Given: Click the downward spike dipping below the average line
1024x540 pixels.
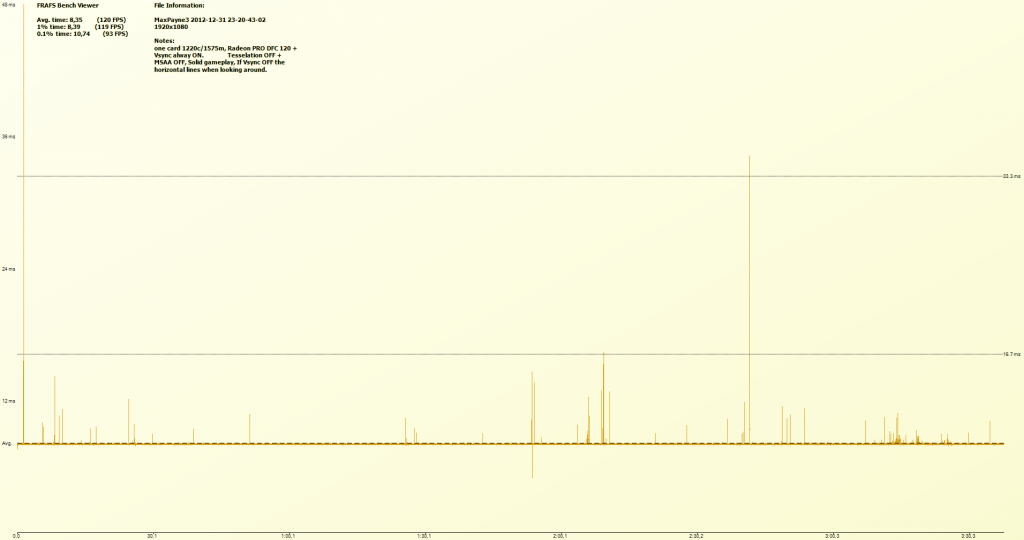Looking at the screenshot, I should click(532, 461).
